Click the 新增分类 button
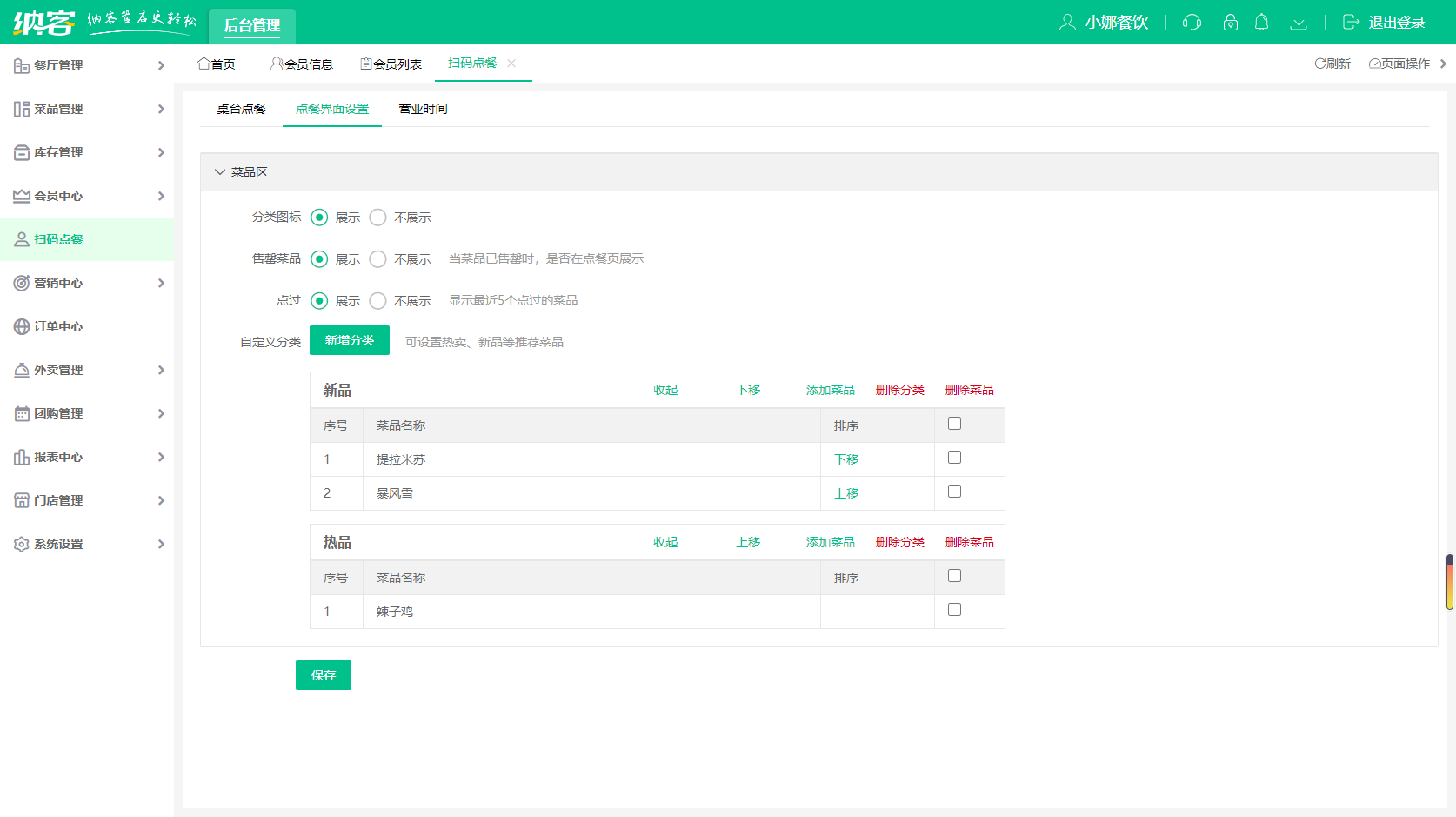Viewport: 1456px width, 817px height. click(349, 340)
